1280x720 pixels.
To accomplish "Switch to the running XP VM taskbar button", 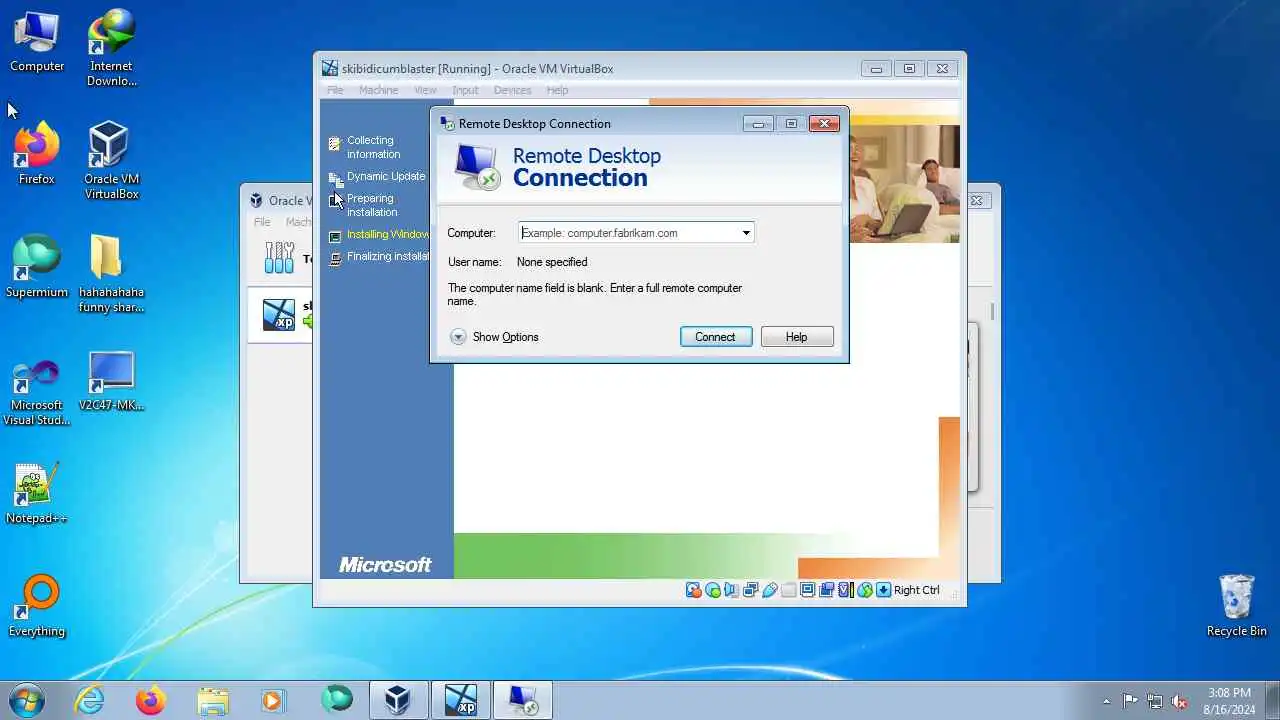I will 461,699.
